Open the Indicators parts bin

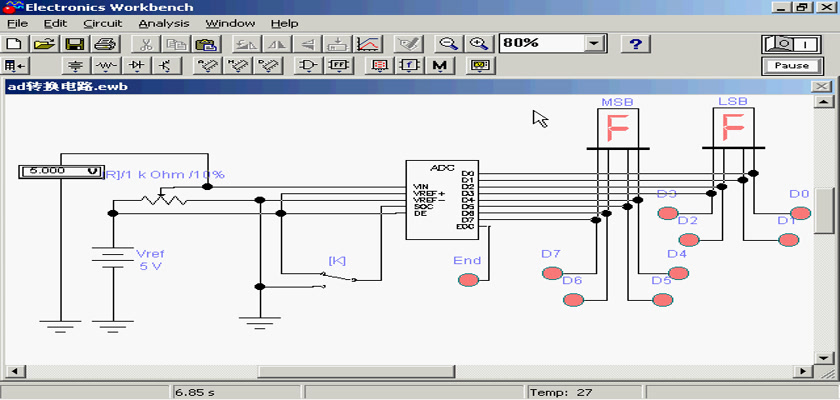tap(380, 66)
